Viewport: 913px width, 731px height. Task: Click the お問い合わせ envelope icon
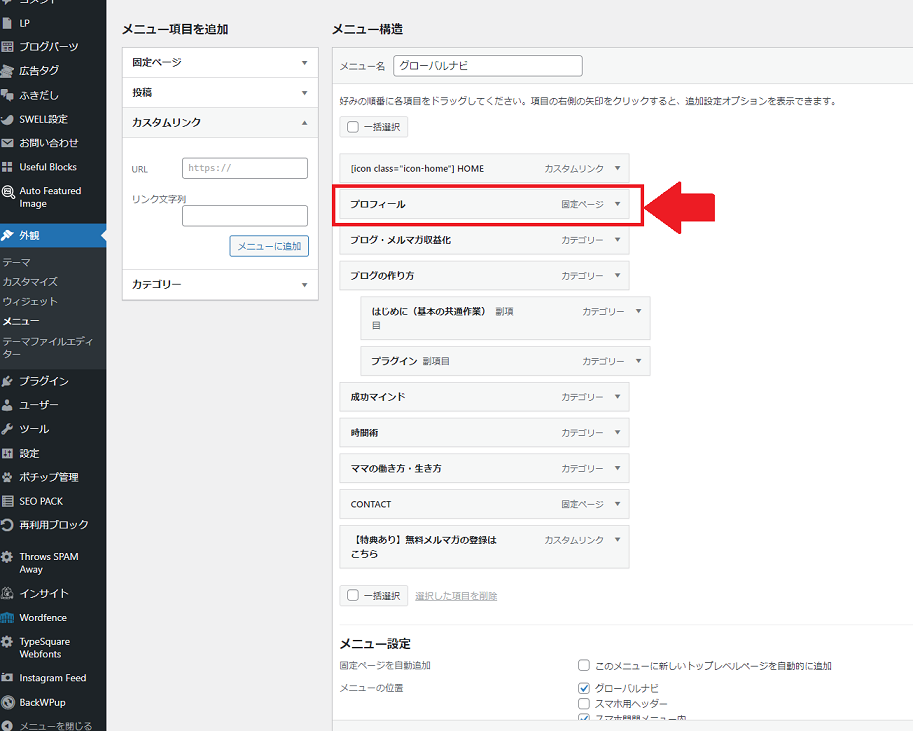tap(7, 143)
